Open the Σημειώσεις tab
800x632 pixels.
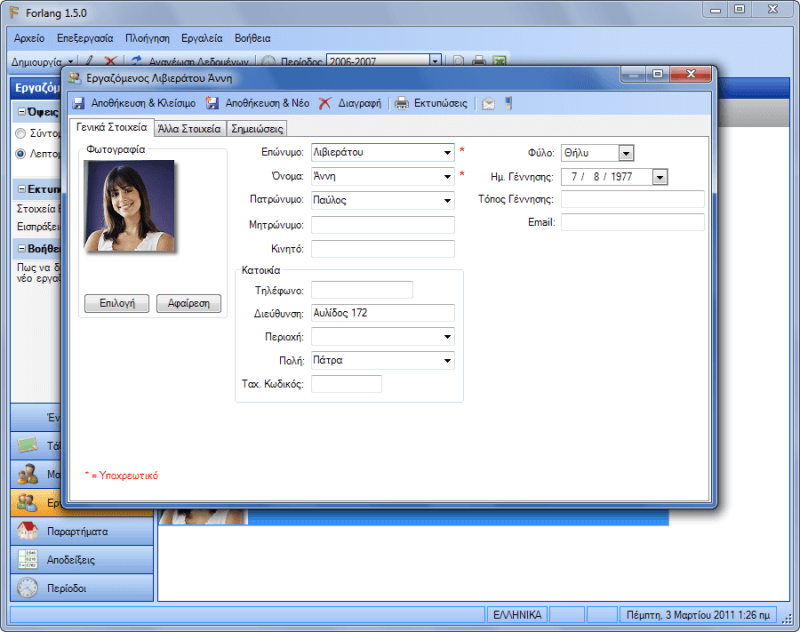click(258, 128)
